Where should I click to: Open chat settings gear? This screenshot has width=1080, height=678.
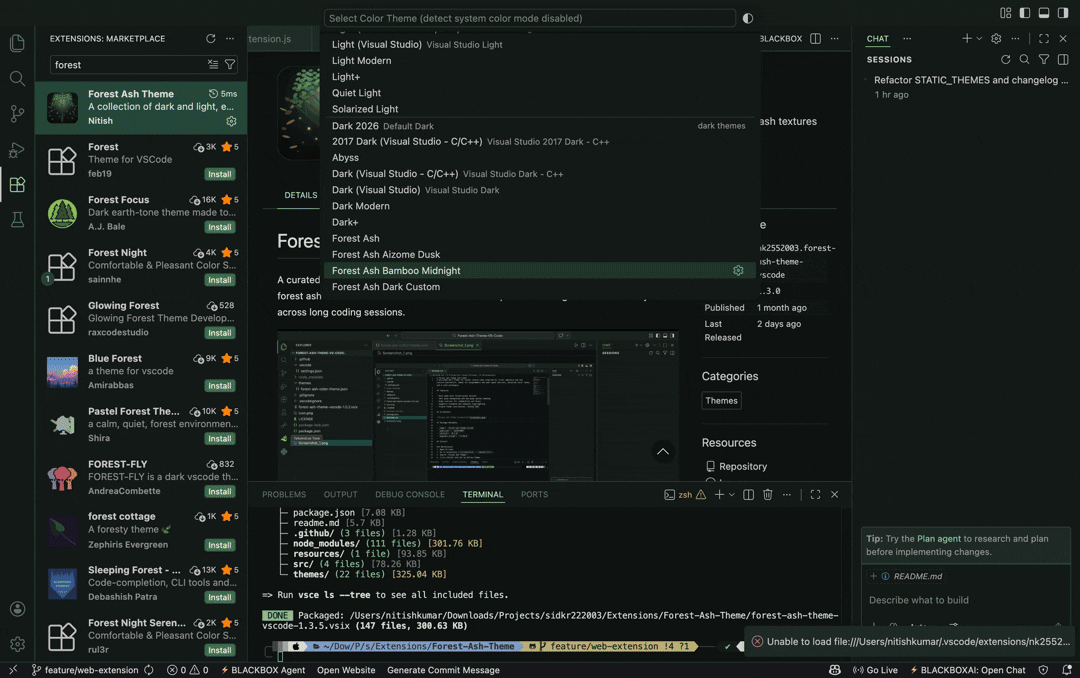[x=996, y=39]
